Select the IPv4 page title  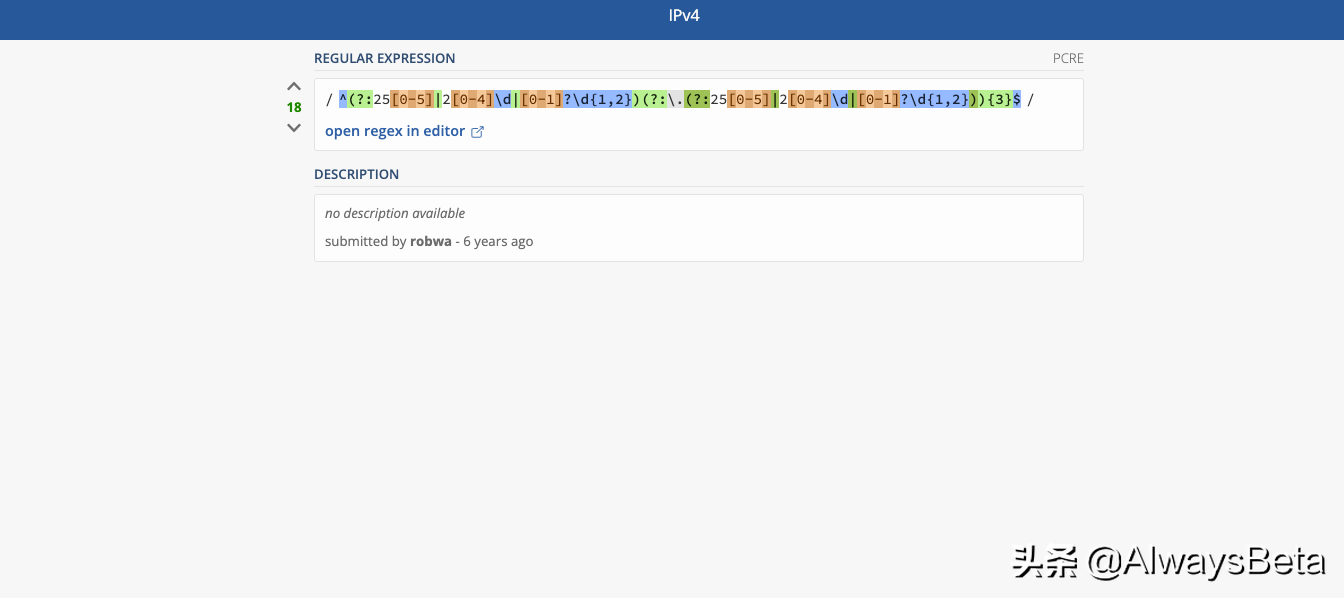tap(684, 16)
